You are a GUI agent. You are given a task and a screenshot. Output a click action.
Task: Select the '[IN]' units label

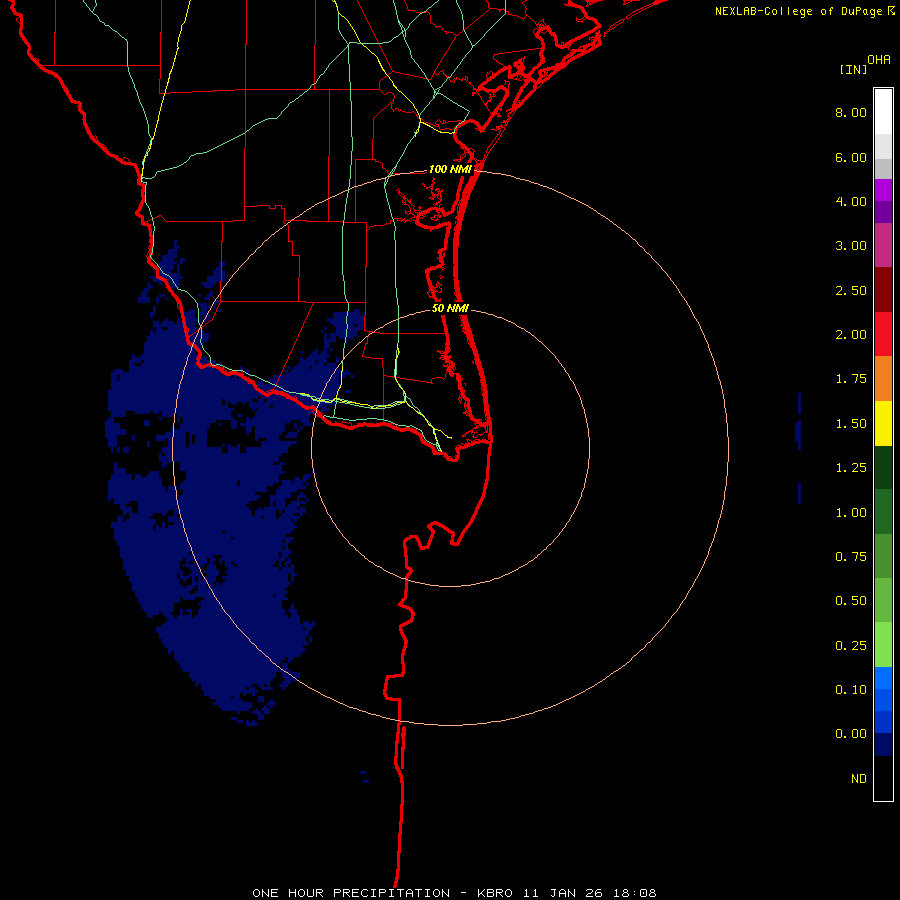pyautogui.click(x=853, y=69)
